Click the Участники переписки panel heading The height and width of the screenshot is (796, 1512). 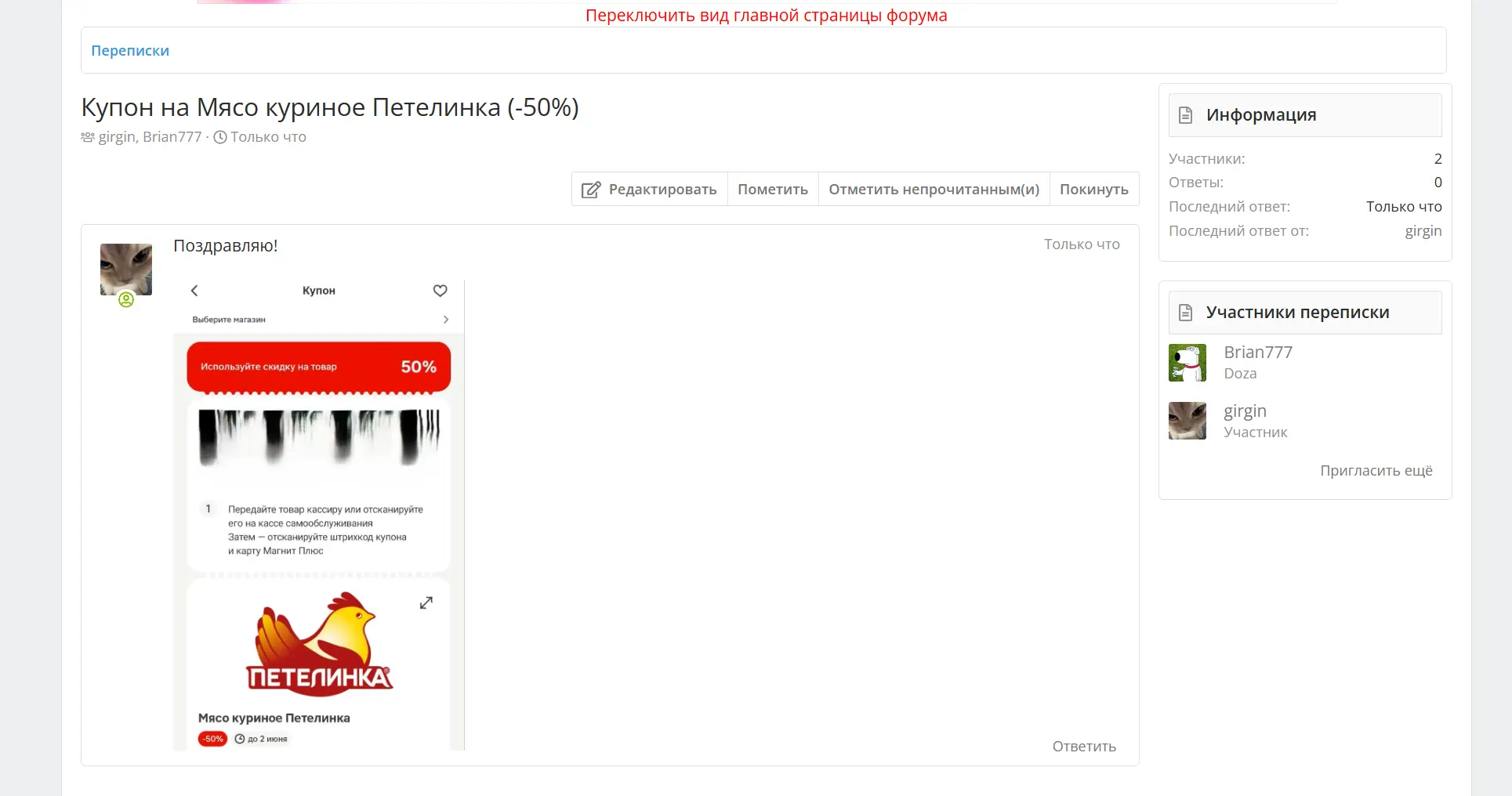click(1298, 313)
